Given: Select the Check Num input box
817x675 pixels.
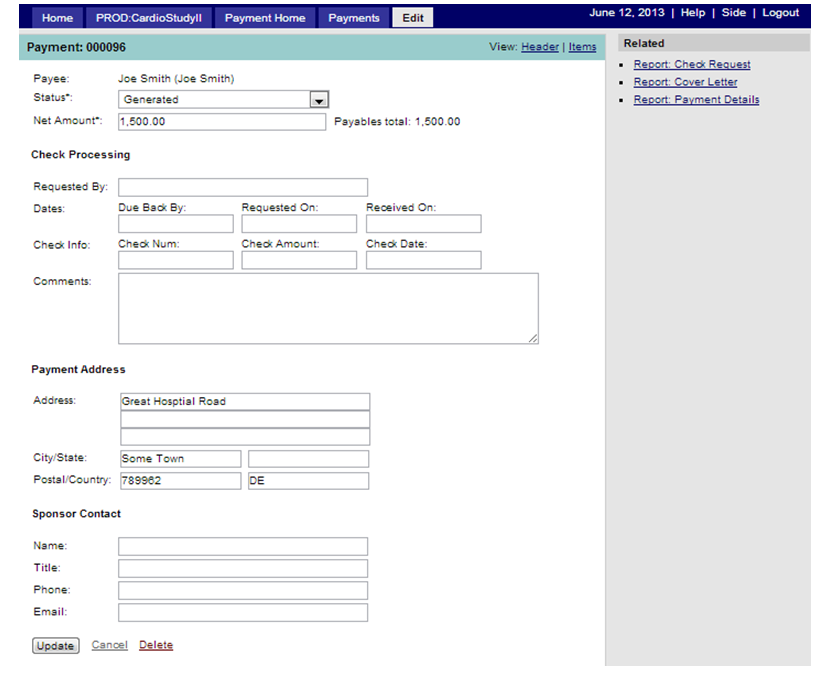Looking at the screenshot, I should tap(175, 260).
